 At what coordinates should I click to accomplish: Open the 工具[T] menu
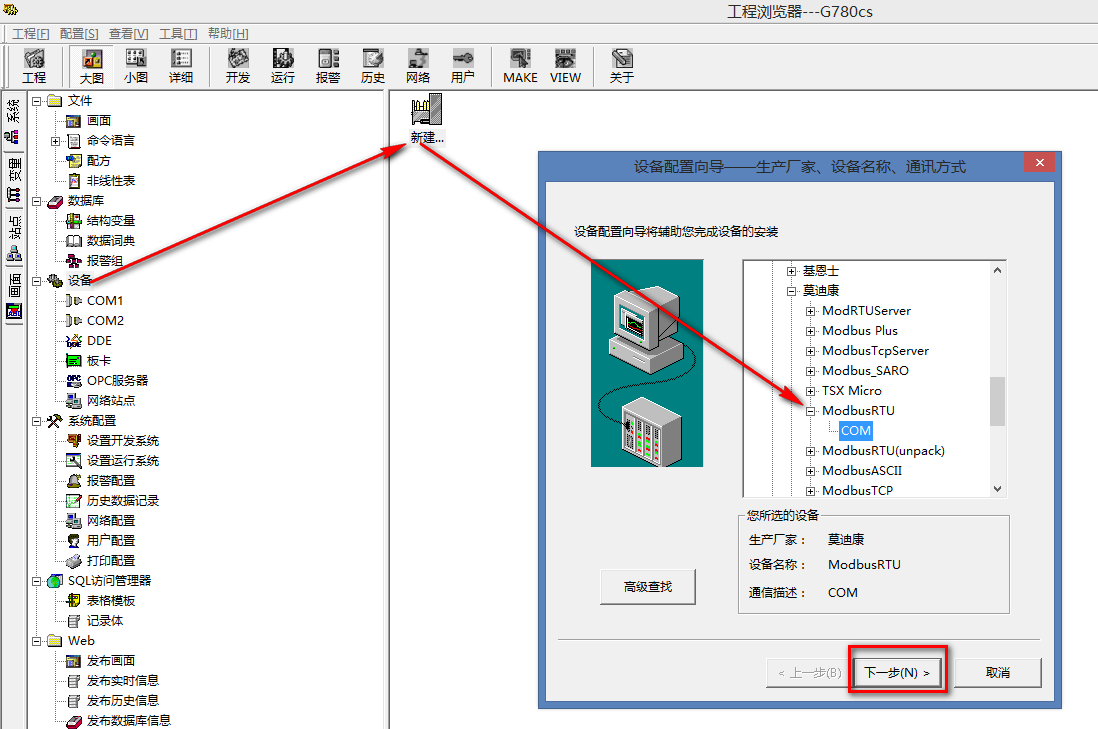(178, 33)
